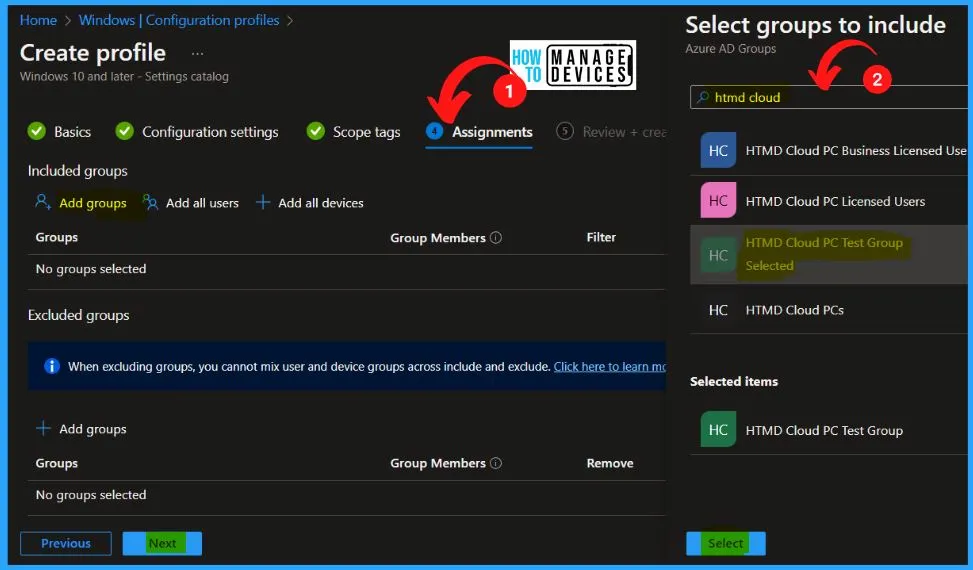
Task: Add groups under Excluded groups
Action: [92, 429]
